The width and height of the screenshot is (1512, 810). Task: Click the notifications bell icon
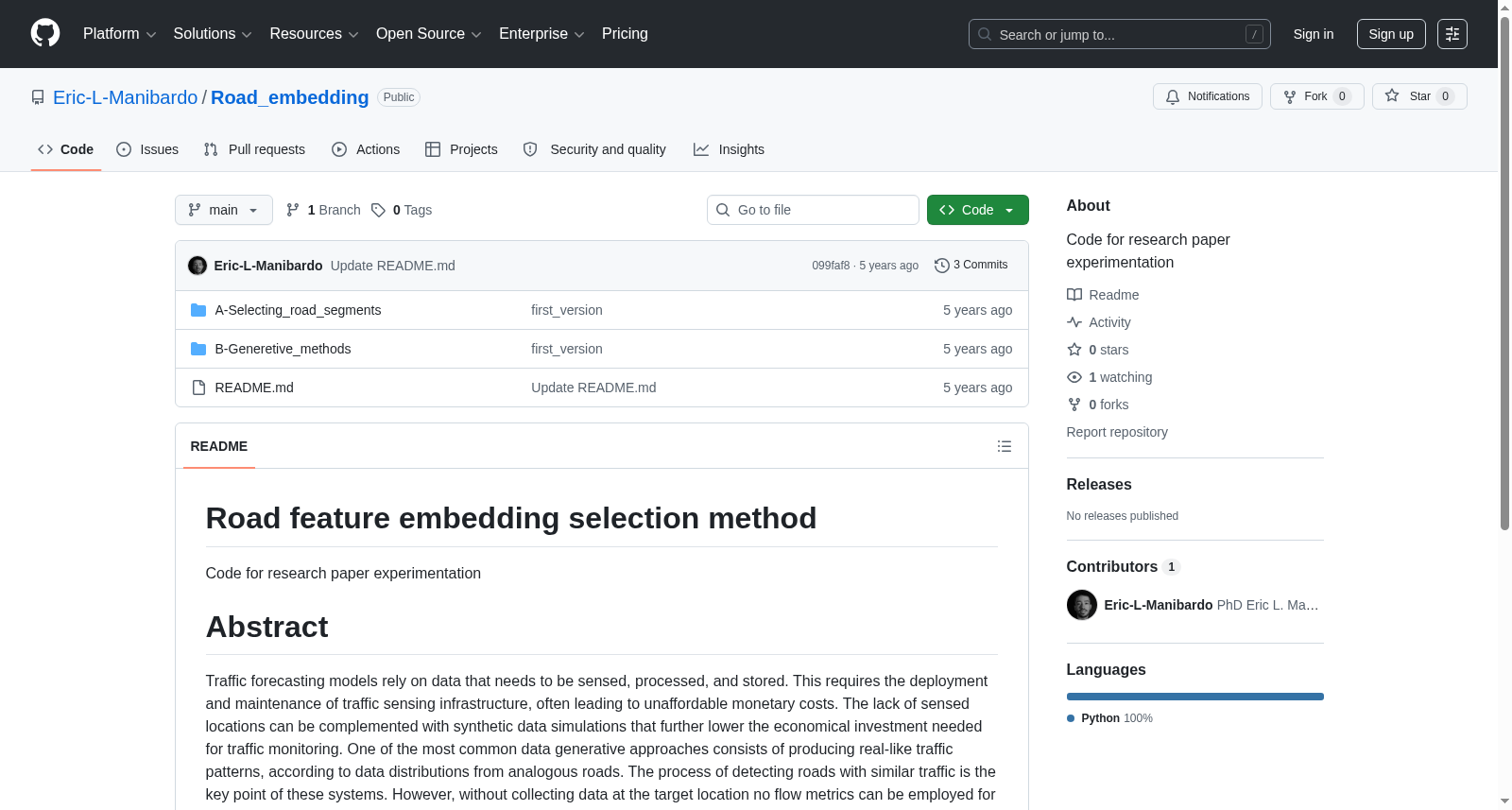click(x=1173, y=96)
